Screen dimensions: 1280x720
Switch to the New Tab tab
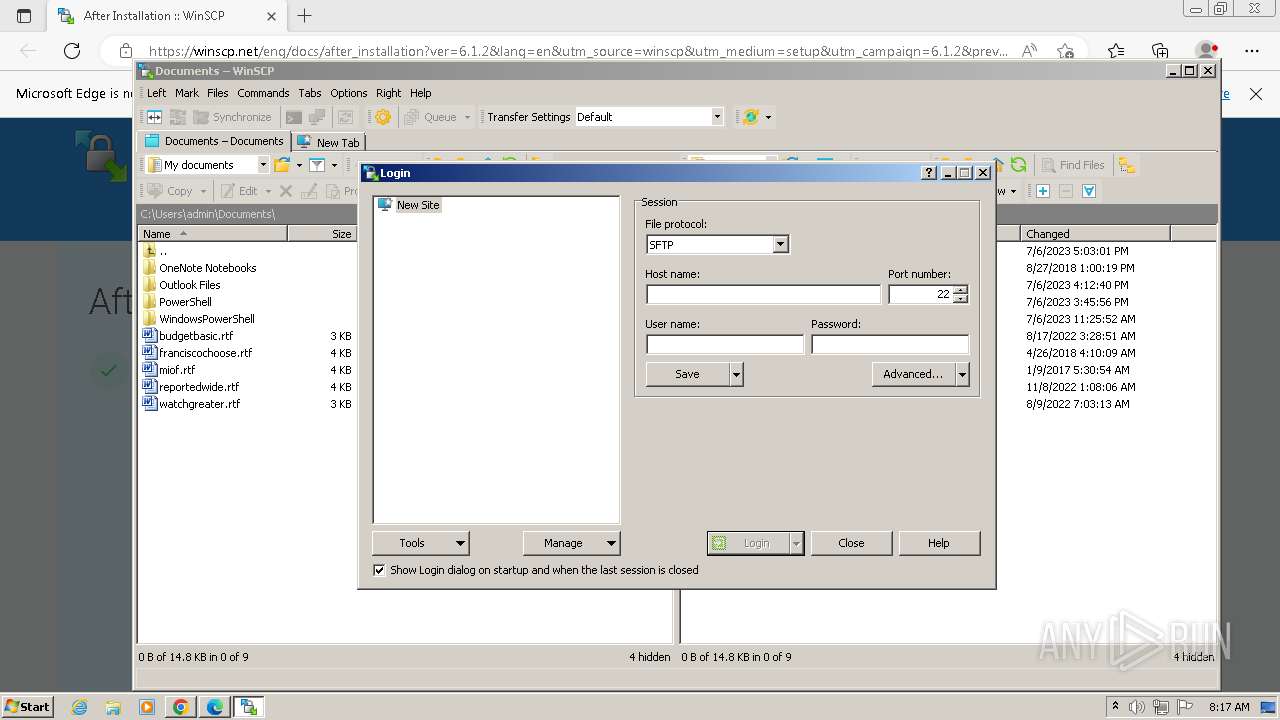[x=328, y=142]
